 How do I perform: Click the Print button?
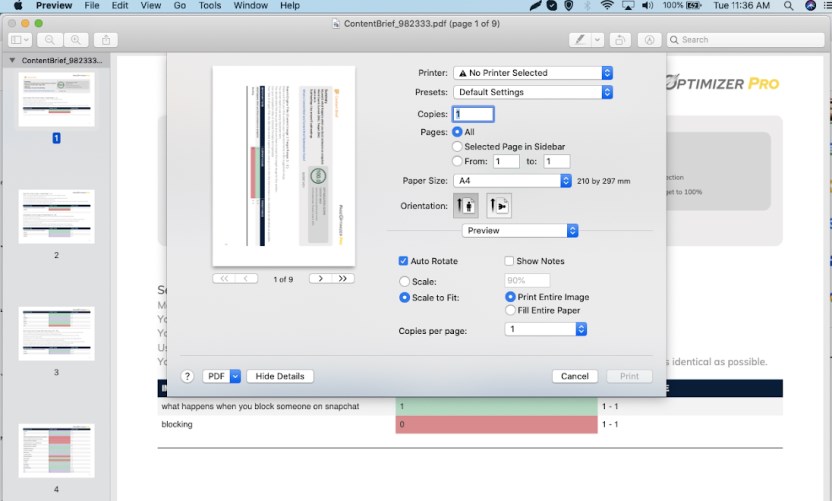[629, 376]
